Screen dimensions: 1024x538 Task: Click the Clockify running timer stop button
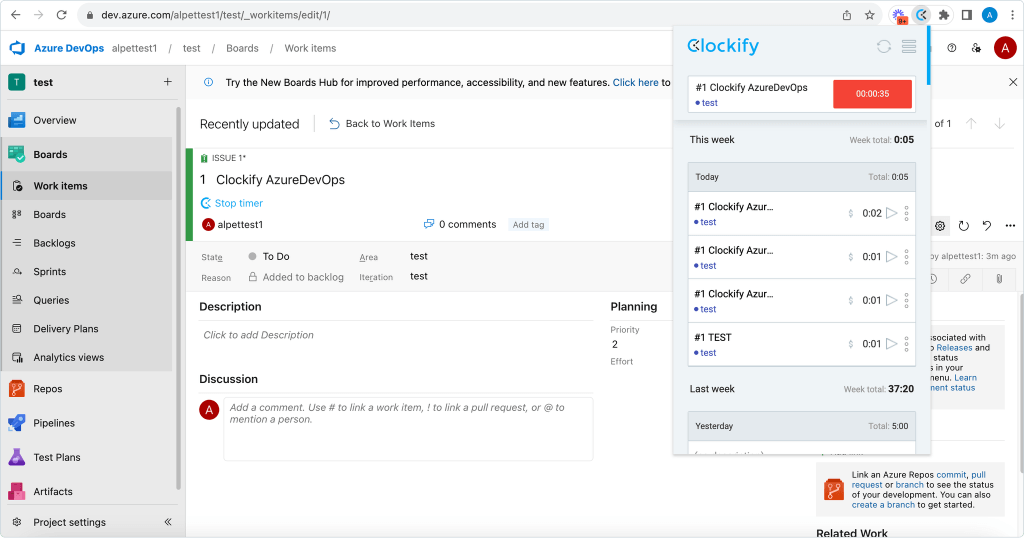872,94
